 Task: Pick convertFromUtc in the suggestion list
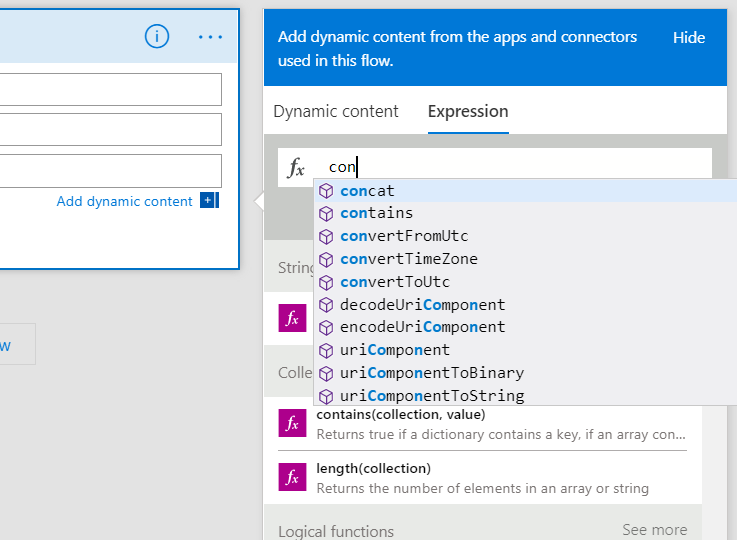pyautogui.click(x=404, y=236)
